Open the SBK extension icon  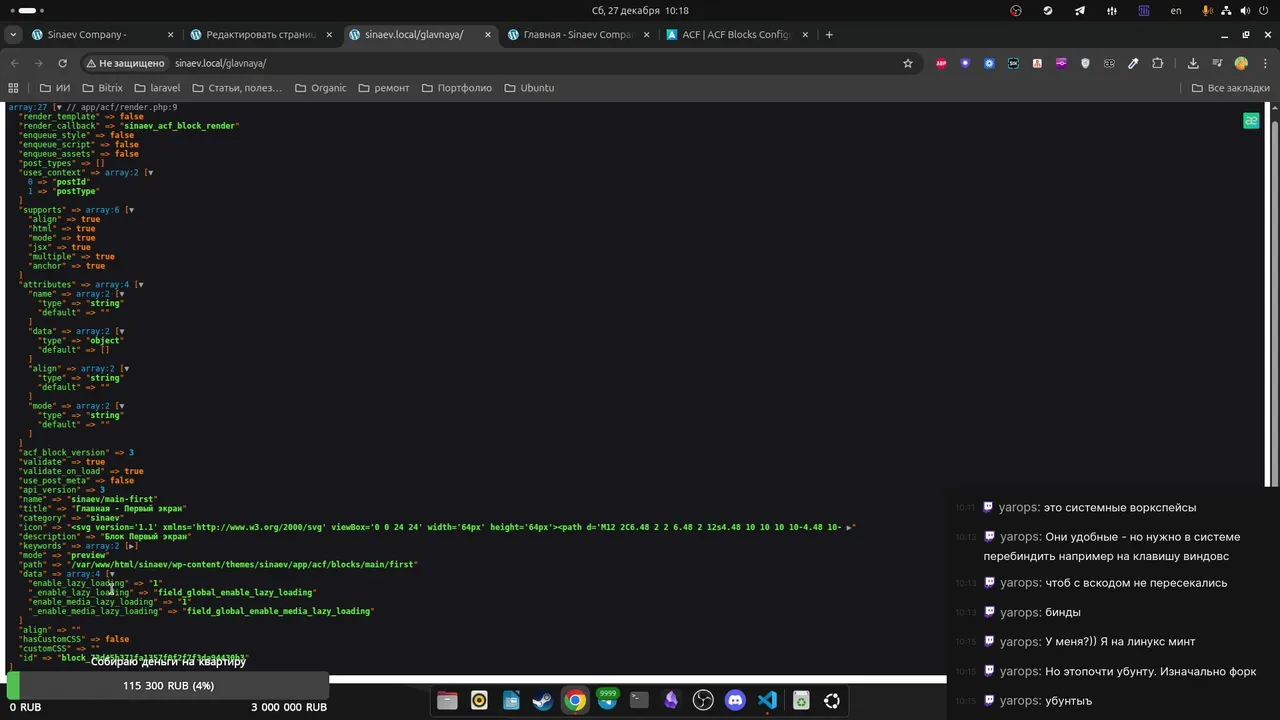click(1013, 63)
